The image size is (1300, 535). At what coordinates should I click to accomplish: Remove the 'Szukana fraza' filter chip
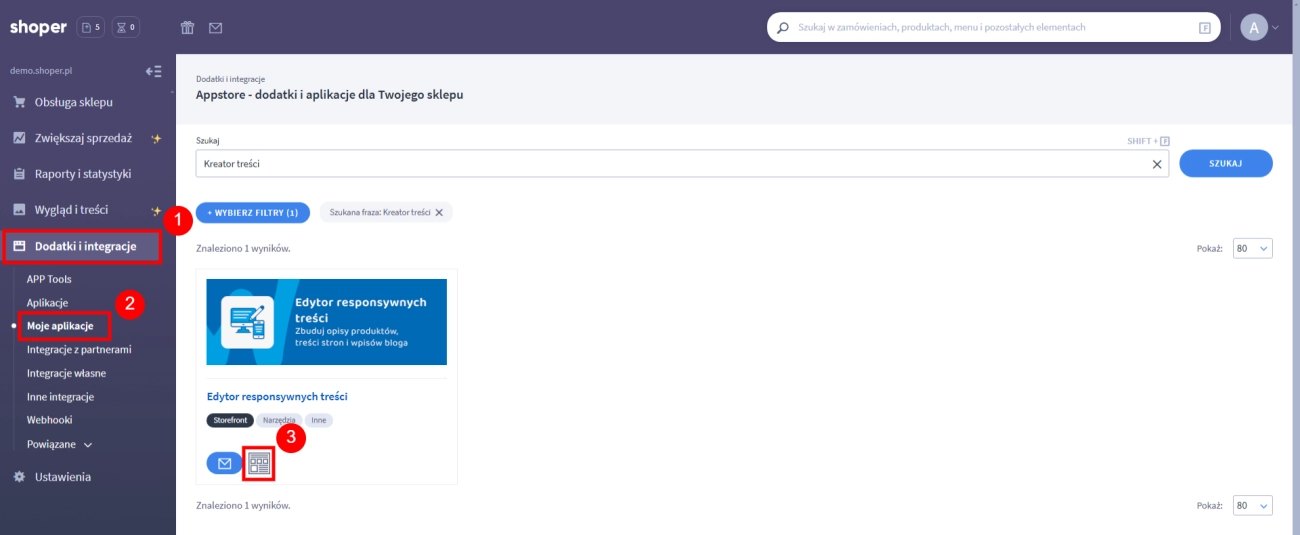439,213
